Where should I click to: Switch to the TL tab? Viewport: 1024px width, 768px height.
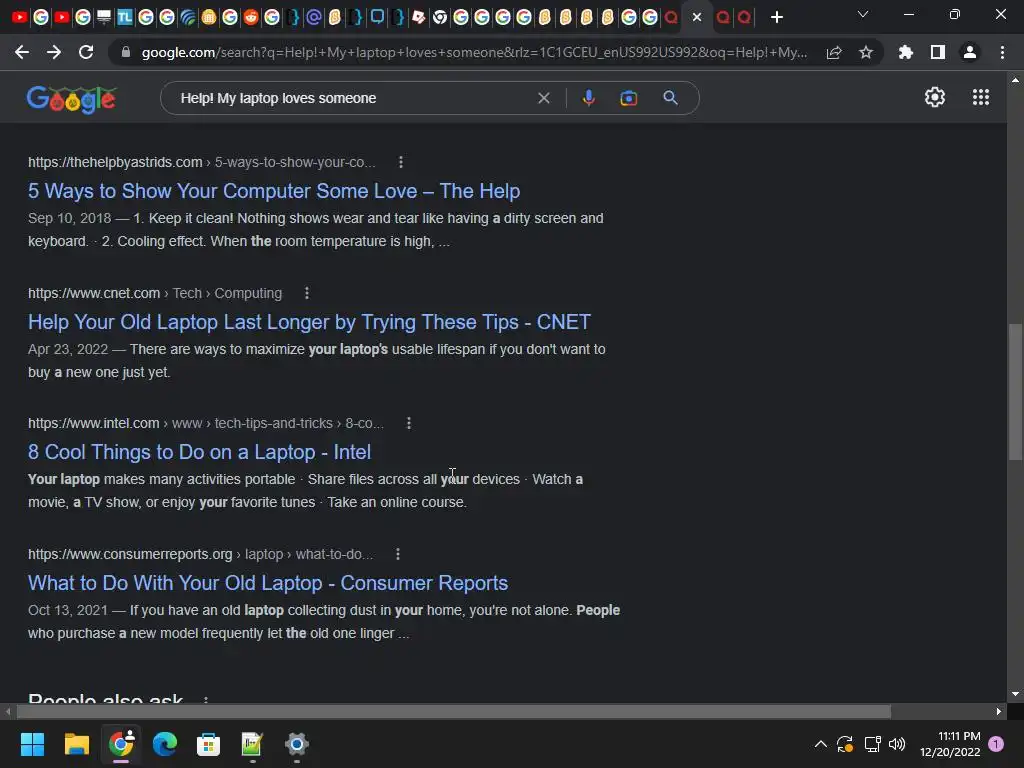click(x=125, y=18)
